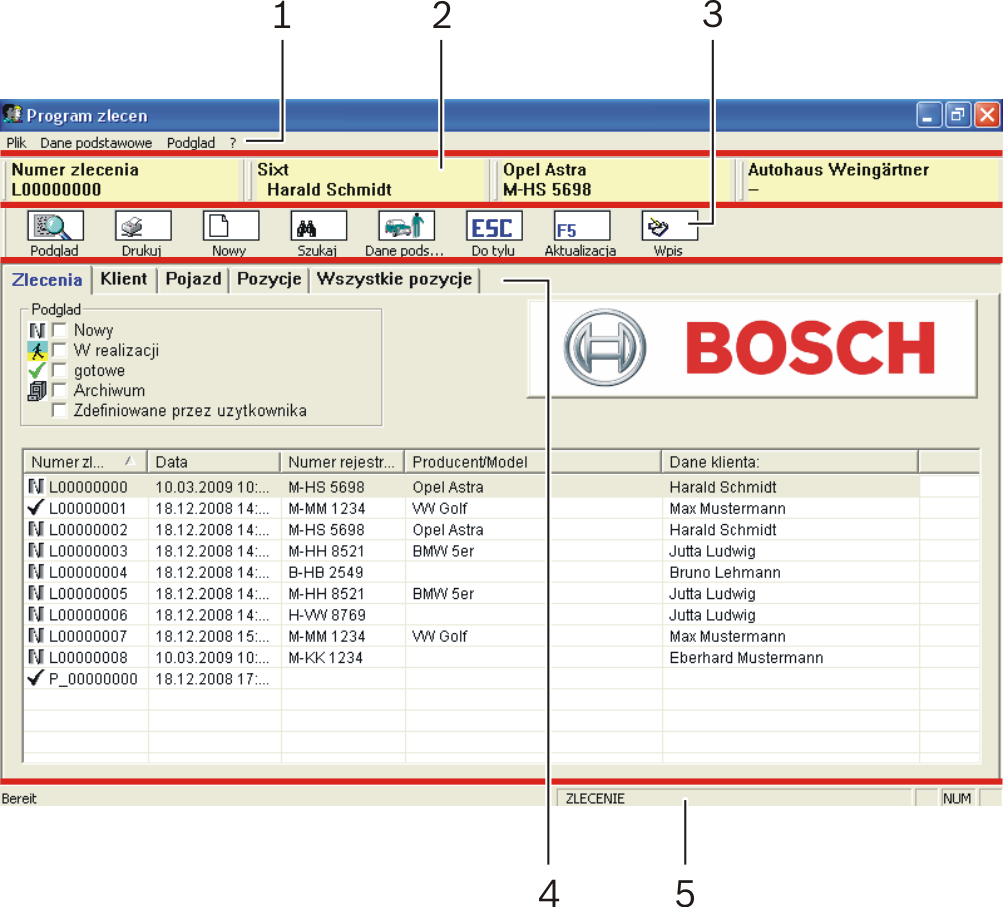Create a new order with Nowy icon
The width and height of the screenshot is (1003, 907).
(x=231, y=226)
